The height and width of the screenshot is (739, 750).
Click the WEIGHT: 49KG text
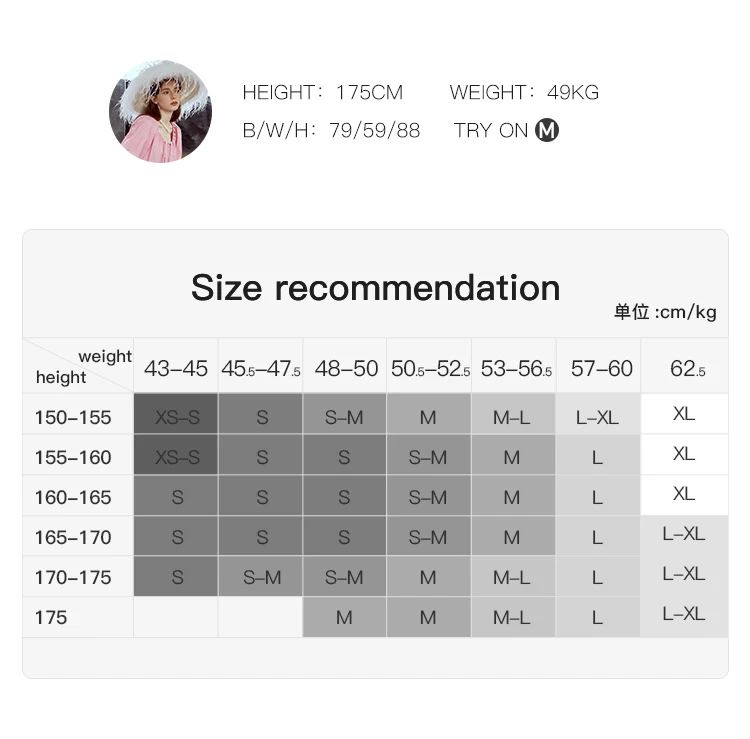(x=524, y=92)
